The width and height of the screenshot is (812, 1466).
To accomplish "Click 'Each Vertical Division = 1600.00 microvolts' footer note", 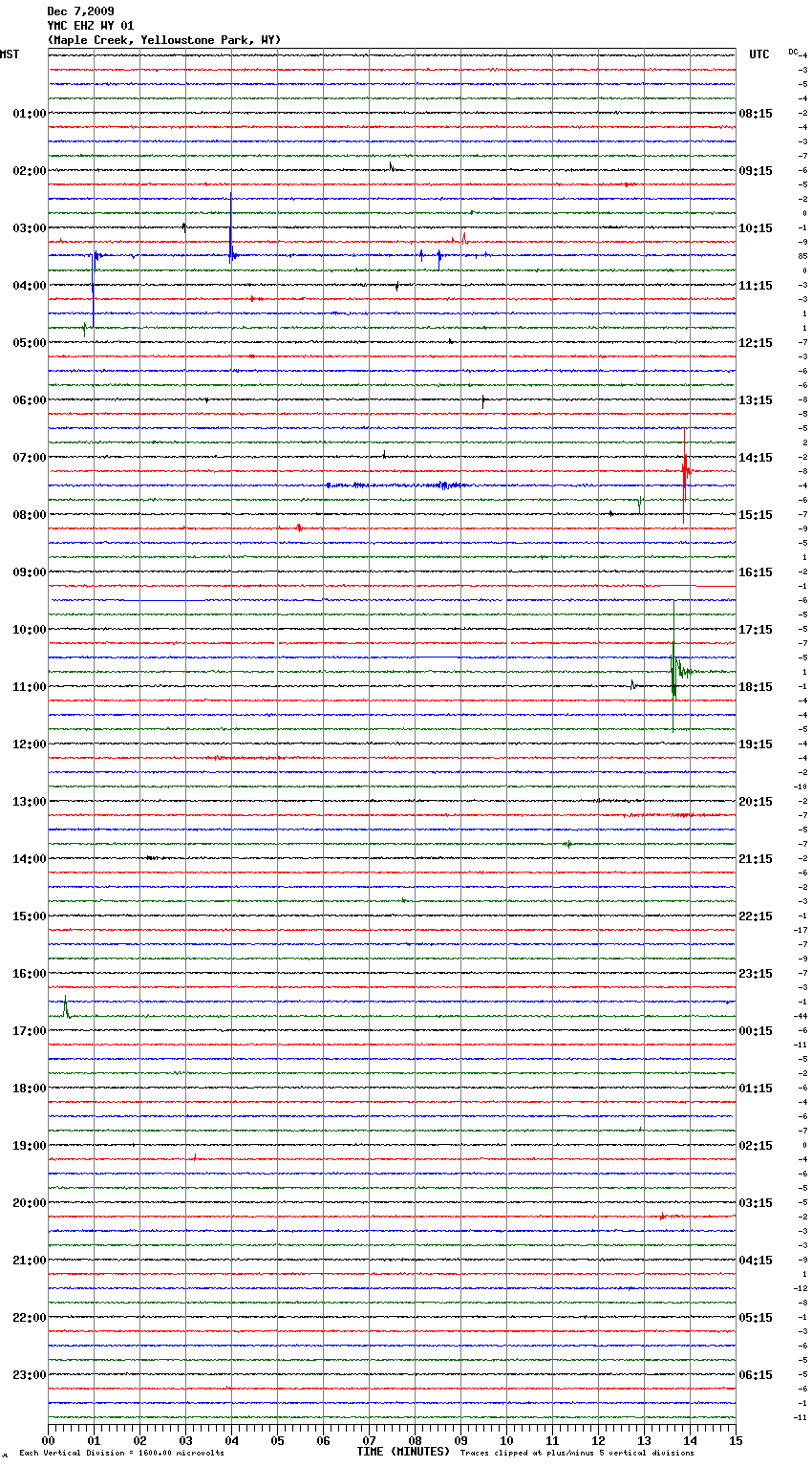I will click(121, 1454).
